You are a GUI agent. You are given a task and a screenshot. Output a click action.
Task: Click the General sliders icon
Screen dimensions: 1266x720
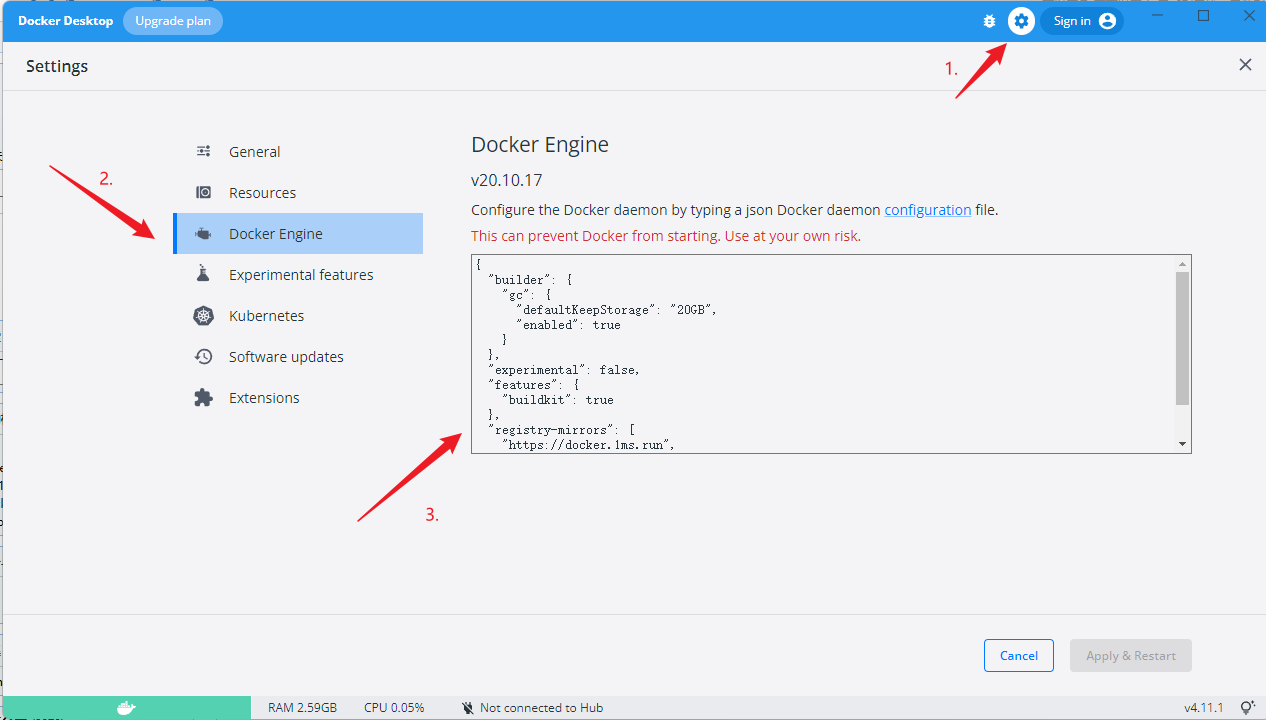coord(204,151)
